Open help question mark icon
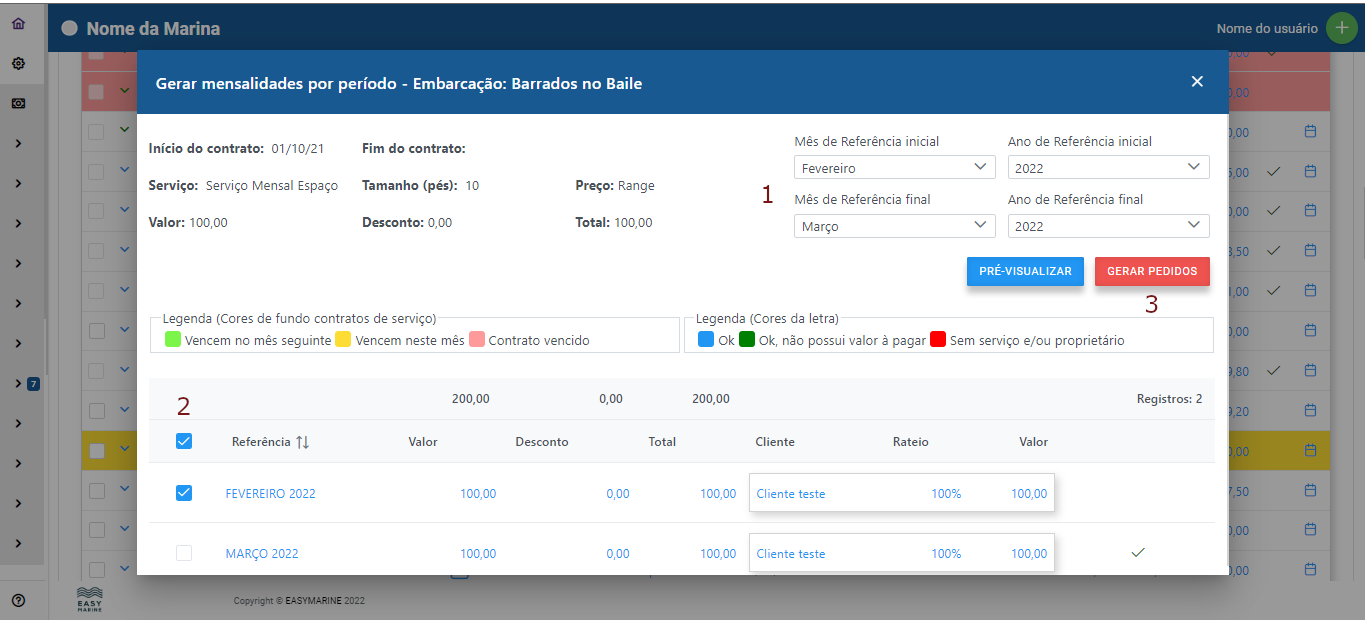This screenshot has width=1365, height=623. click(18, 600)
